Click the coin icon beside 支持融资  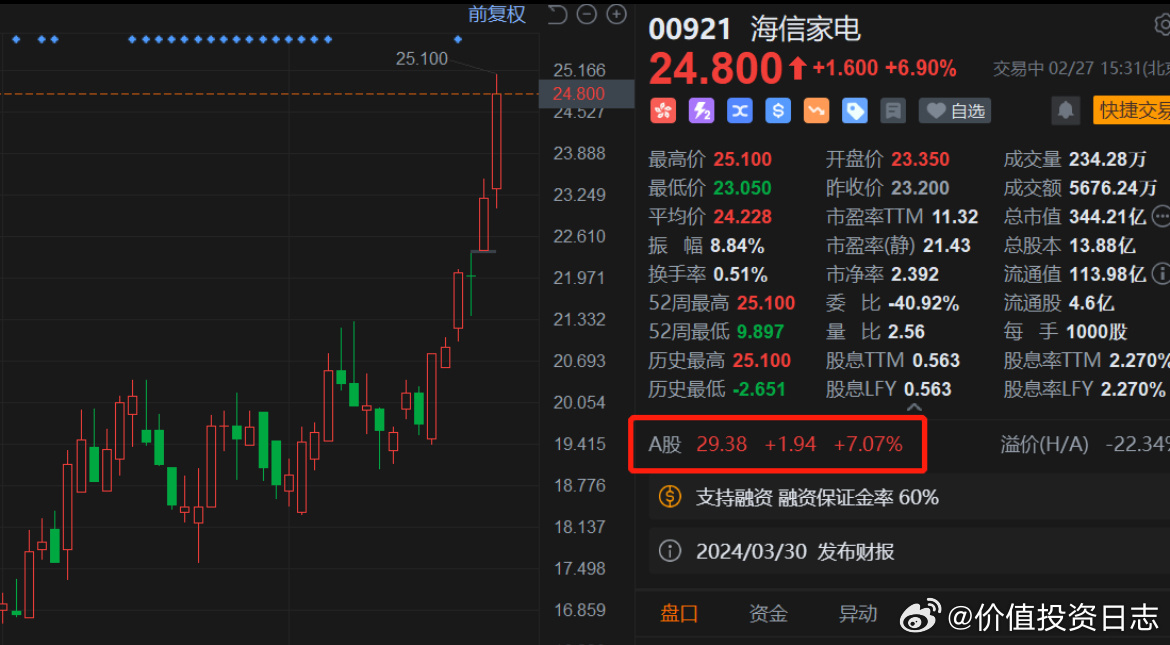point(670,497)
